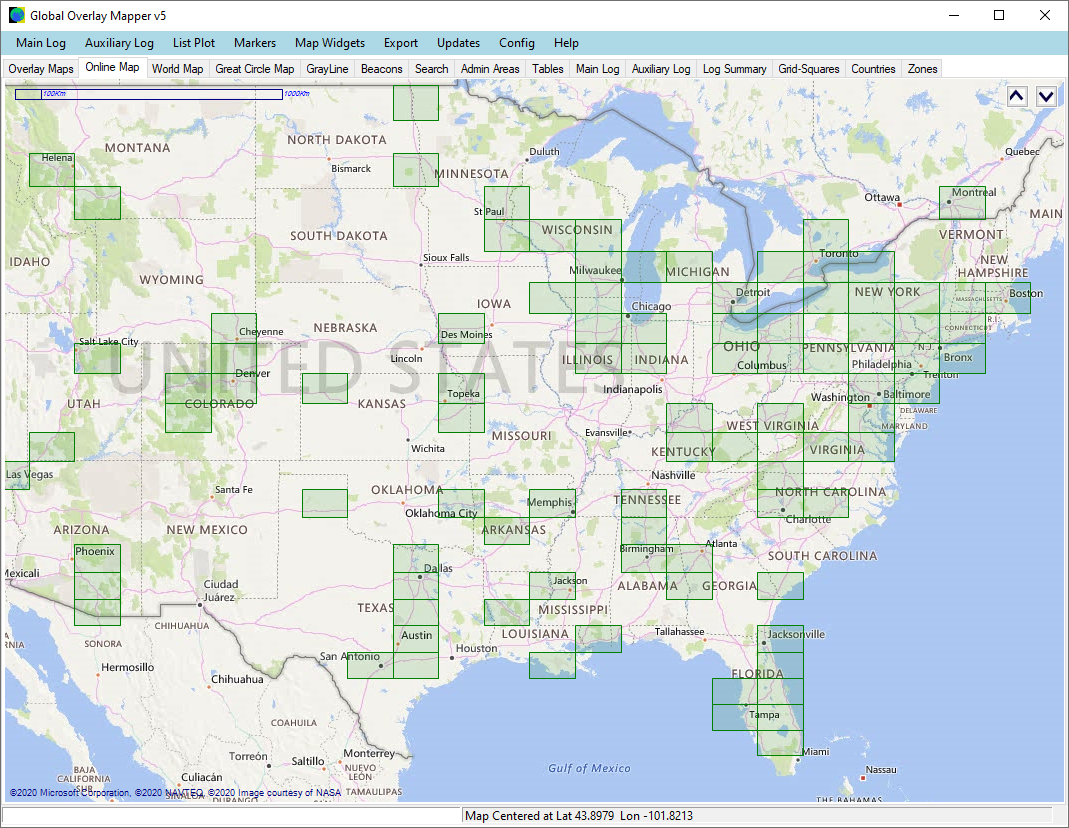The width and height of the screenshot is (1069, 828).
Task: Click the Sioux Falls city label
Action: click(x=446, y=258)
